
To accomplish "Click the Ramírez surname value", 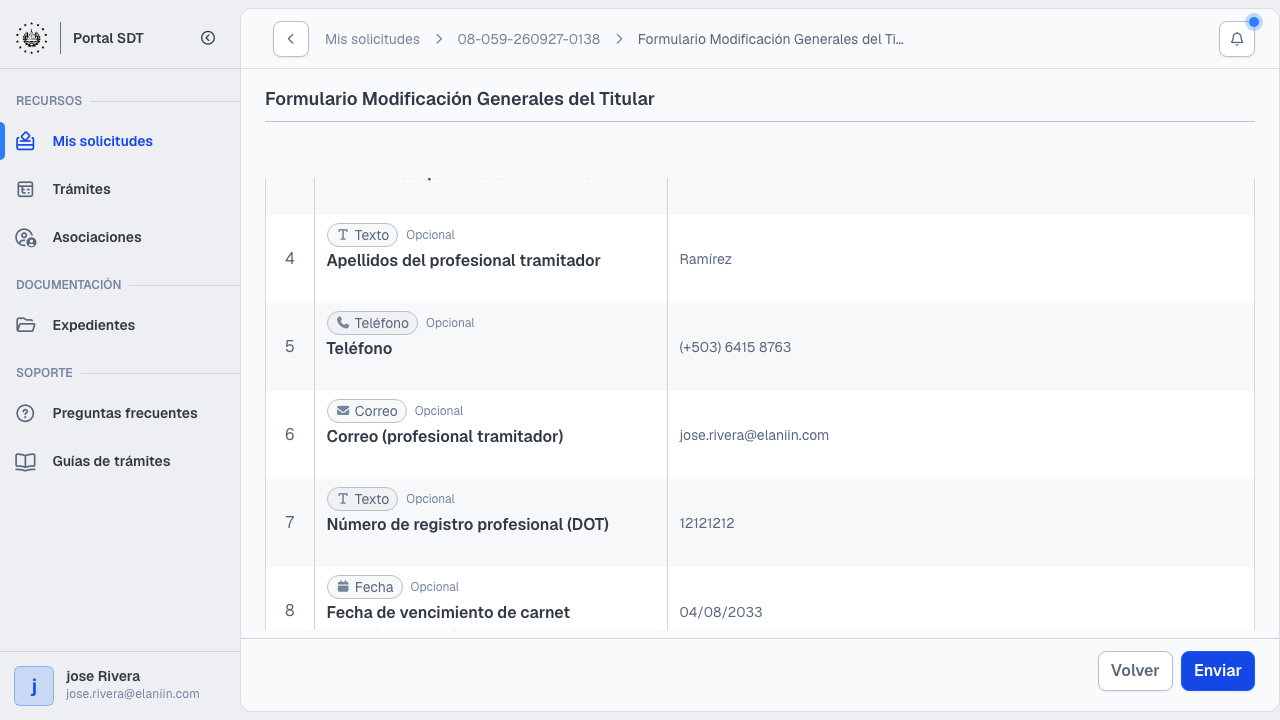I will coord(705,259).
